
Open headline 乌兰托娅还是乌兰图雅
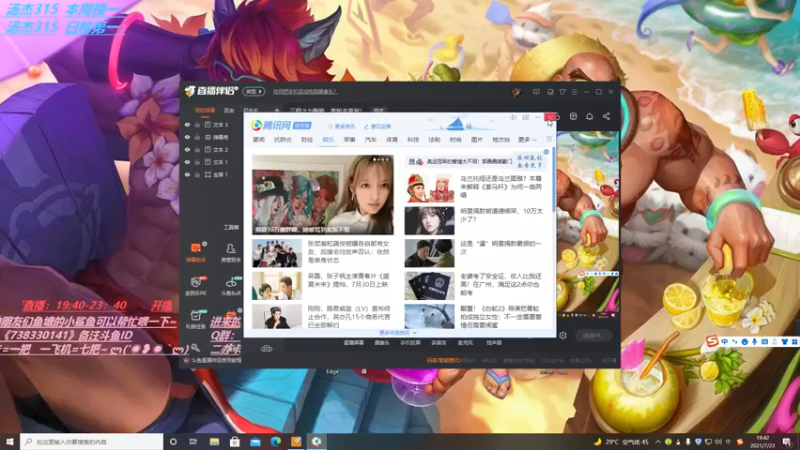[501, 187]
